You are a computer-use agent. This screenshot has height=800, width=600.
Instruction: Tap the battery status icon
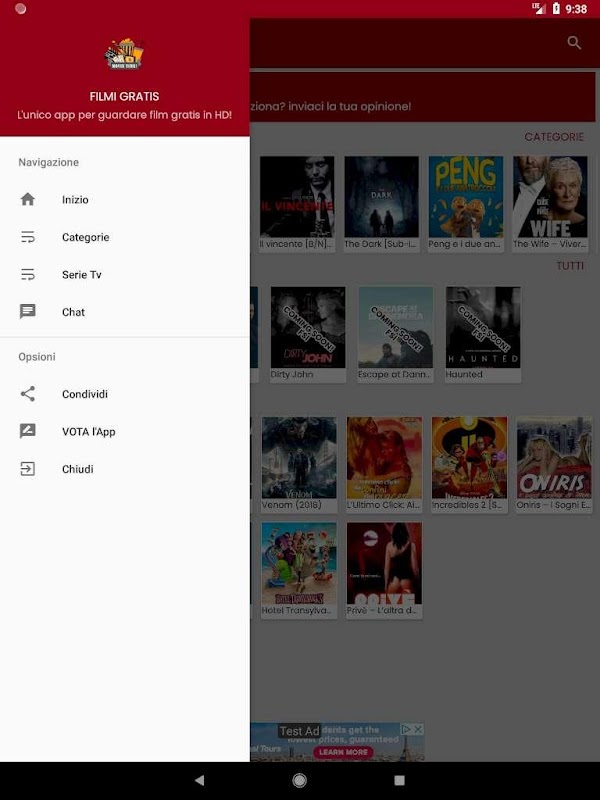(556, 9)
